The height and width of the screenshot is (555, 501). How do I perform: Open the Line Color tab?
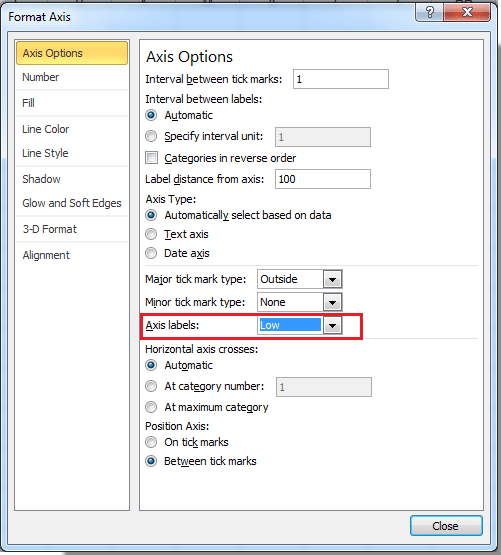(x=72, y=129)
